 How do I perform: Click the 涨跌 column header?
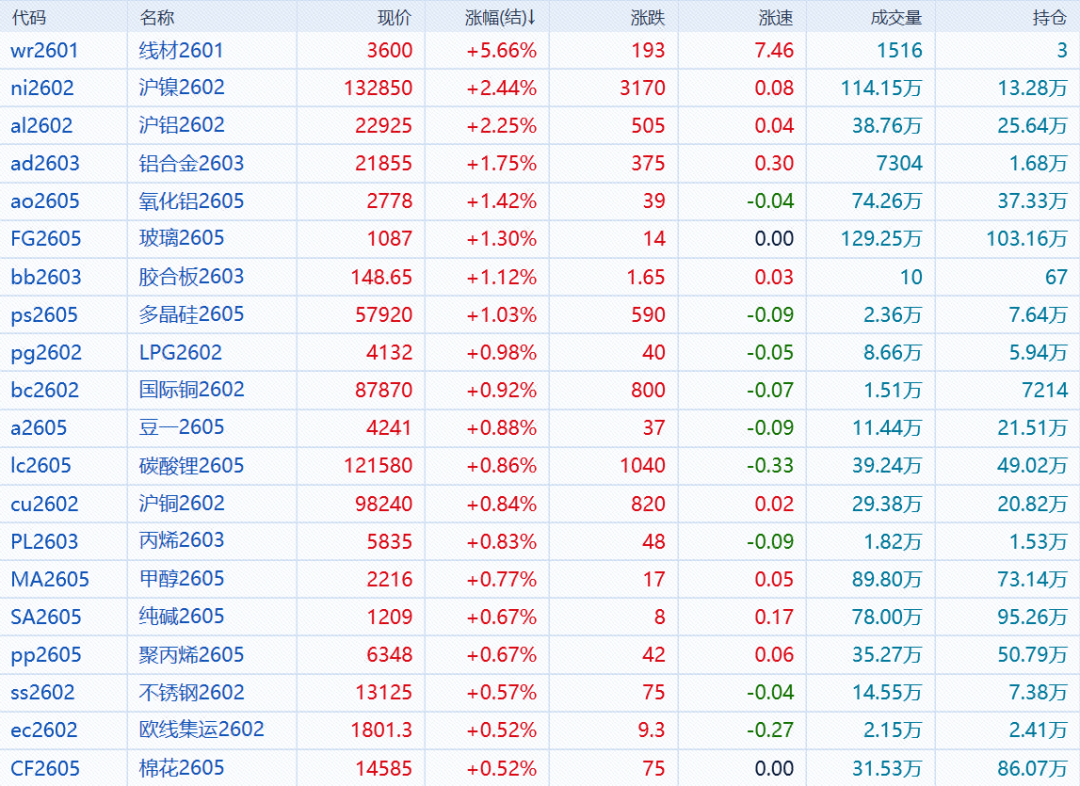tap(648, 17)
